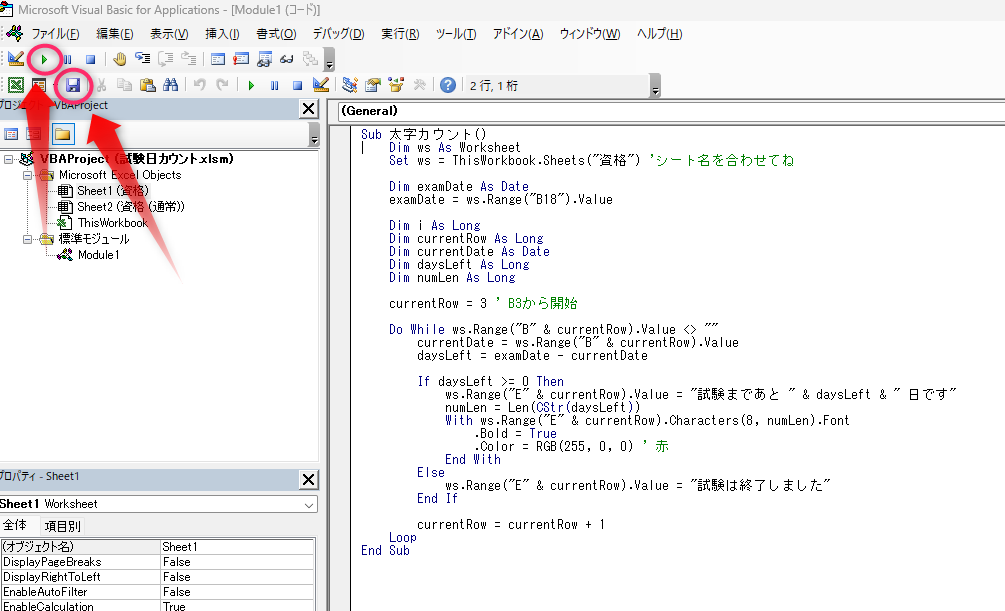Open the アドイン(A) menu
The image size is (1005, 611).
click(518, 34)
